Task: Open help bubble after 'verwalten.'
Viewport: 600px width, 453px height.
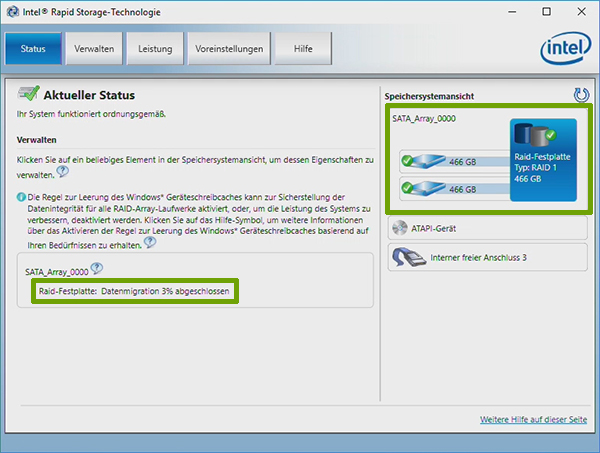Action: click(63, 171)
